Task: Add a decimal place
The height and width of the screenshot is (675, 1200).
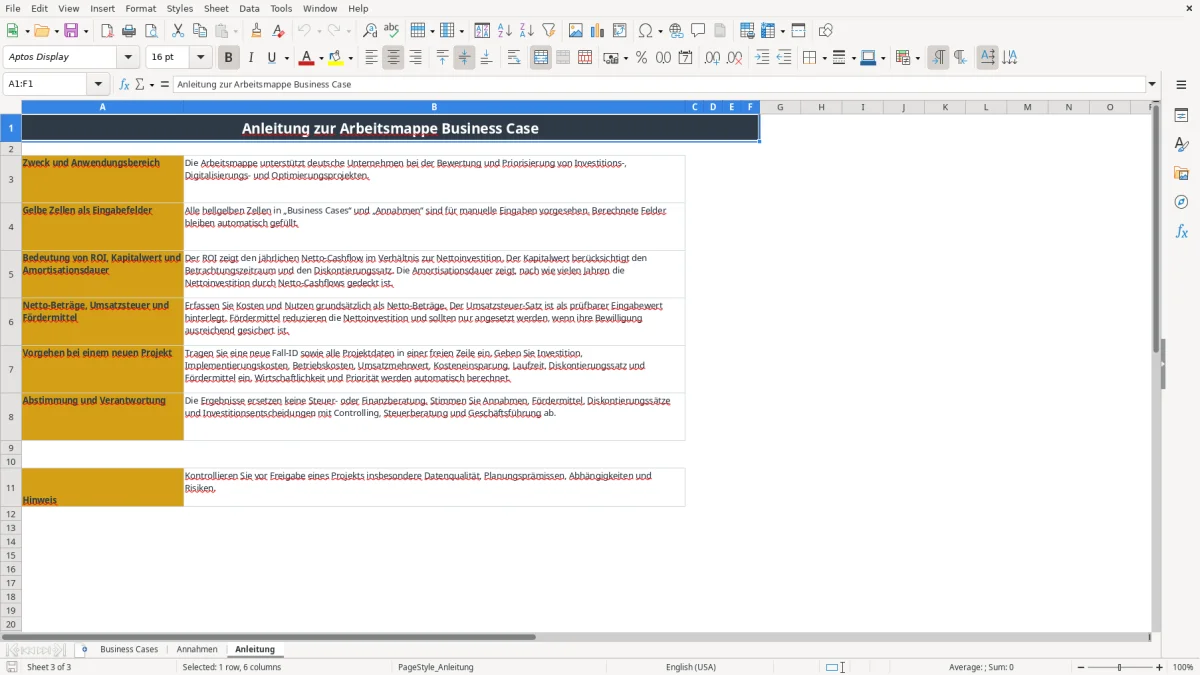Action: [x=713, y=58]
